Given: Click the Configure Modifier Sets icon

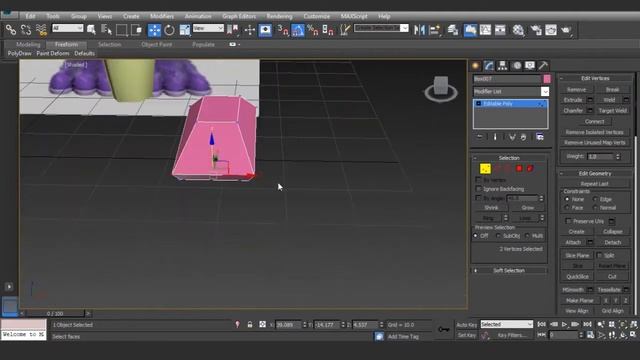Looking at the screenshot, I should point(540,137).
